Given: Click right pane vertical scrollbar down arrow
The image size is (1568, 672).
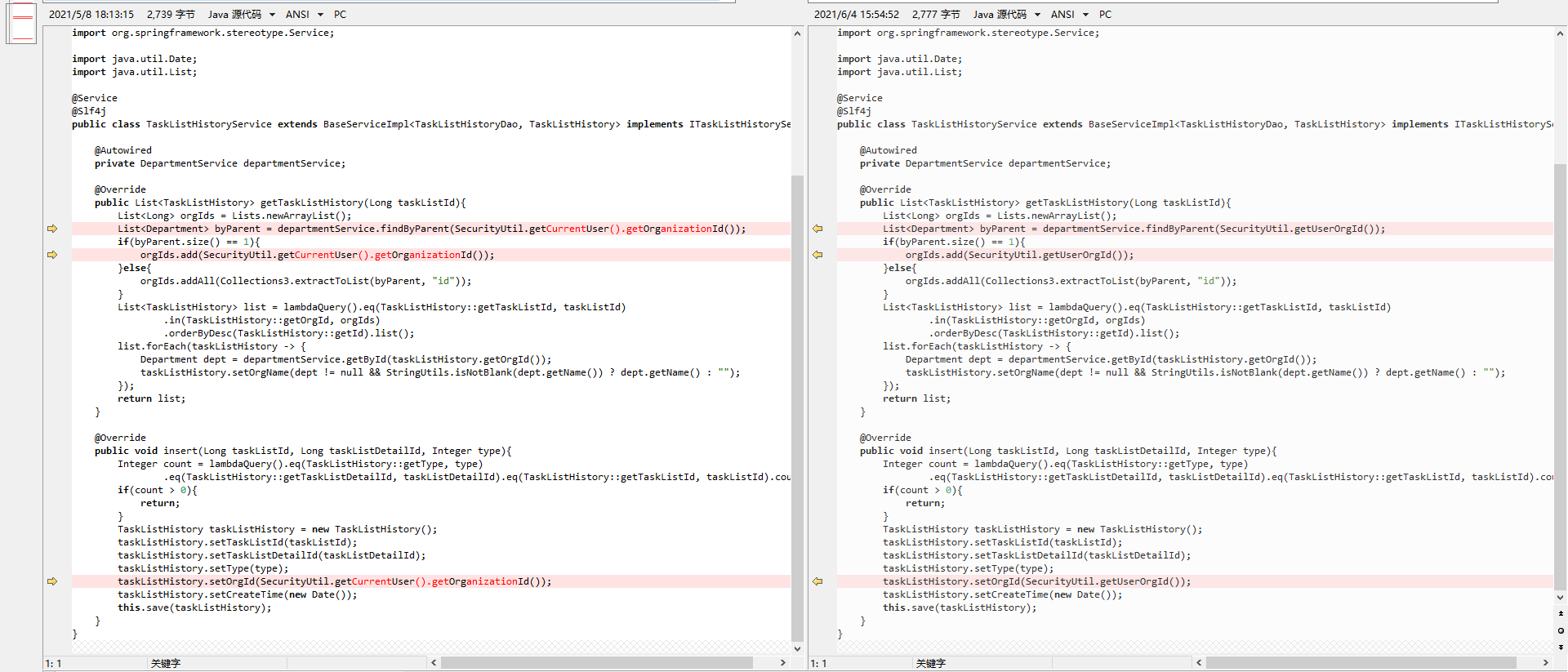Looking at the screenshot, I should click(x=1561, y=598).
